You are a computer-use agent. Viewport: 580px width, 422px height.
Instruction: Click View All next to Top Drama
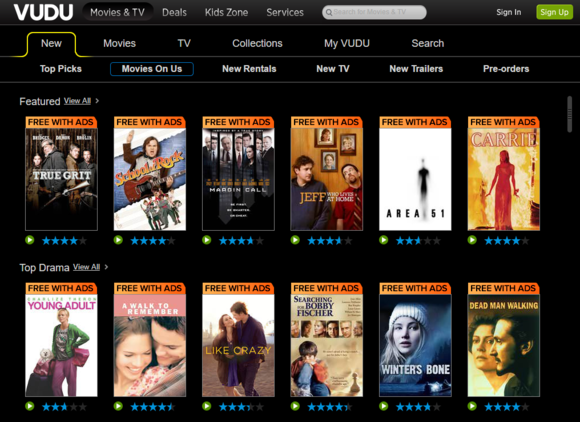pyautogui.click(x=86, y=267)
